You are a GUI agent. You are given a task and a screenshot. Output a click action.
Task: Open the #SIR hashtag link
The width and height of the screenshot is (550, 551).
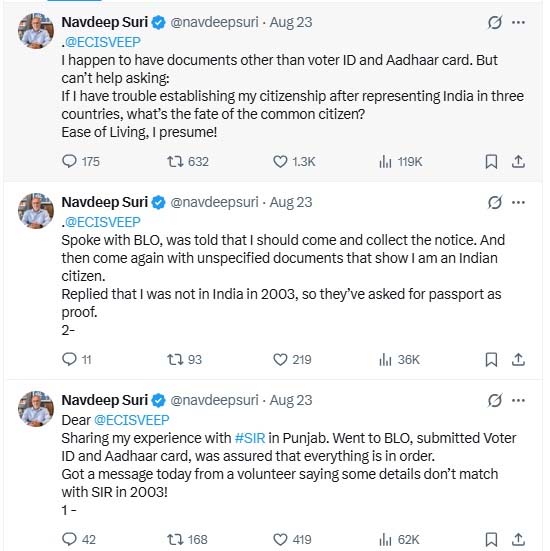coord(250,438)
